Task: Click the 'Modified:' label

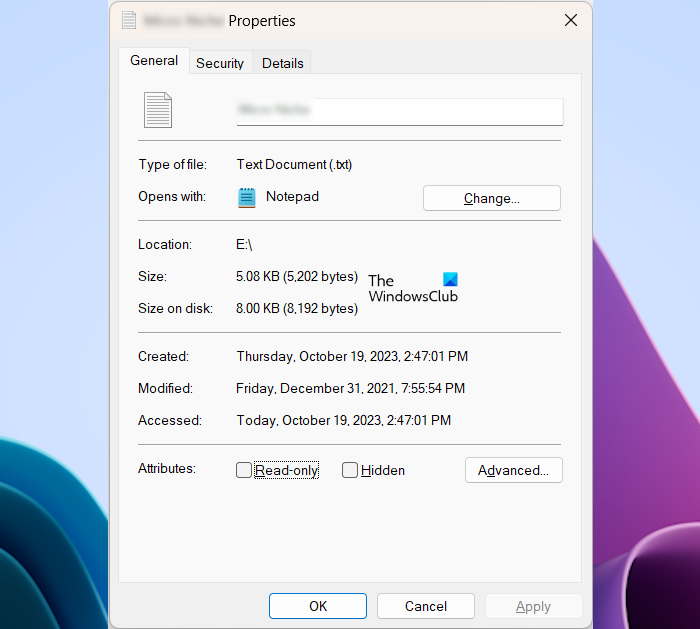Action: pos(165,388)
